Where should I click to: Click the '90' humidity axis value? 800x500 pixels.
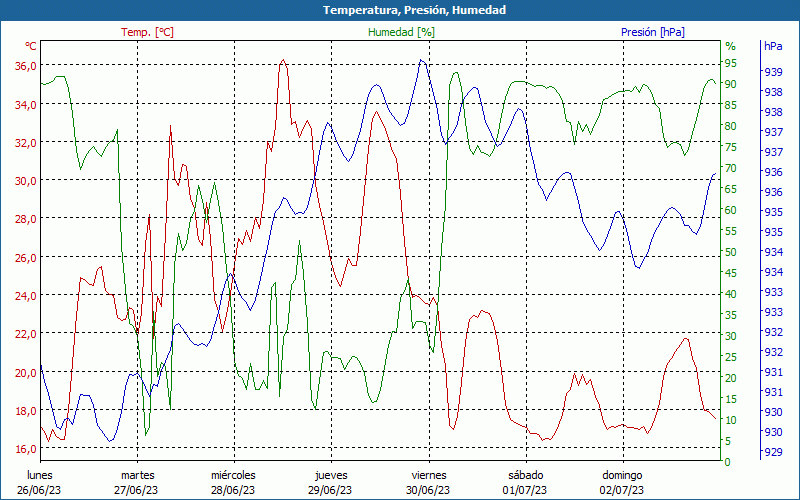pyautogui.click(x=731, y=84)
